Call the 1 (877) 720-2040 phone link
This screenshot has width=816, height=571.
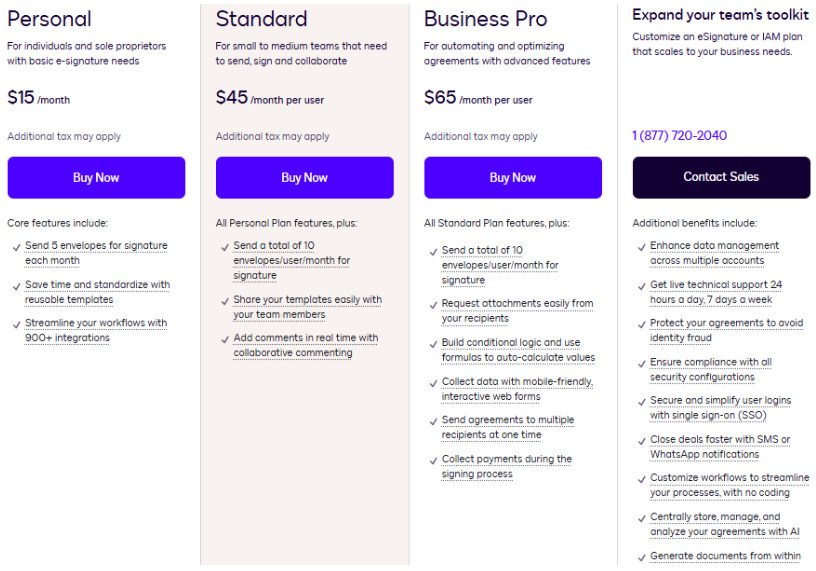point(679,136)
